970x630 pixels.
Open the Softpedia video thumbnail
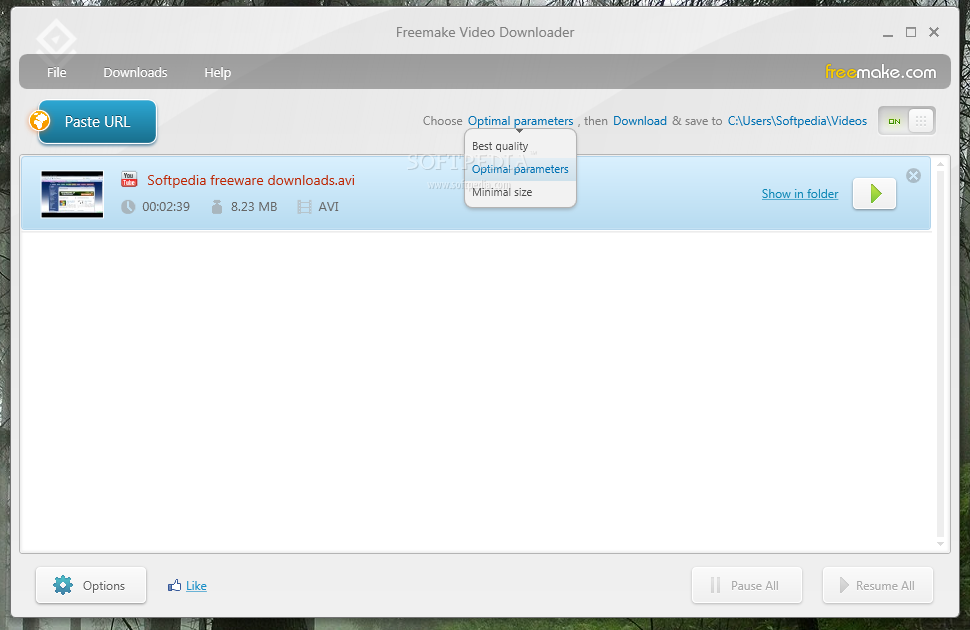(72, 194)
